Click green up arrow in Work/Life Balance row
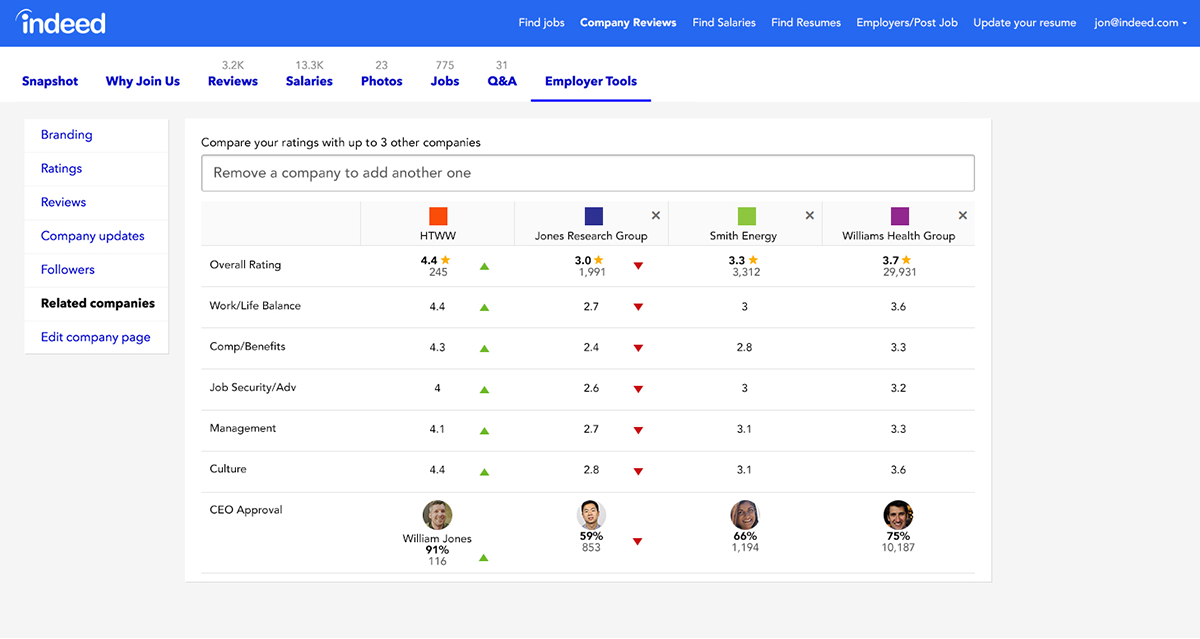 [484, 307]
